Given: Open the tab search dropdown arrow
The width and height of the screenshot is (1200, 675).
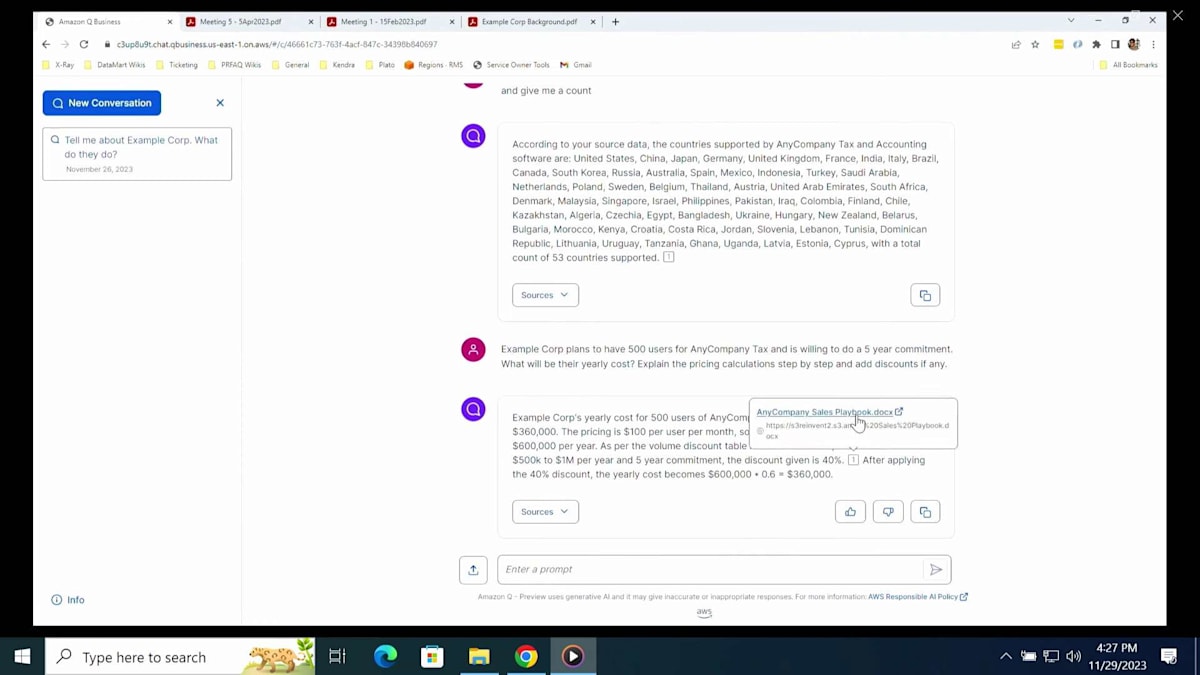Looking at the screenshot, I should point(1071,21).
